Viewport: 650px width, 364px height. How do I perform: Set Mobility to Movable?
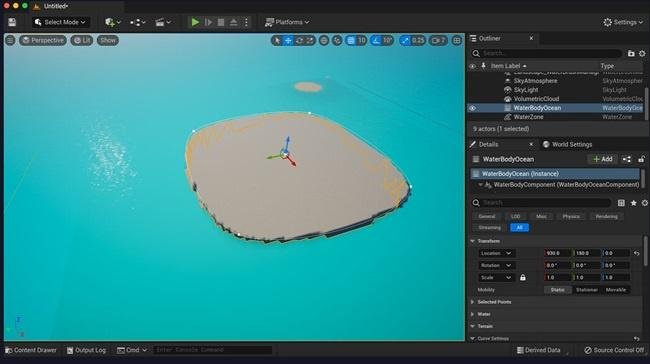[x=616, y=290]
